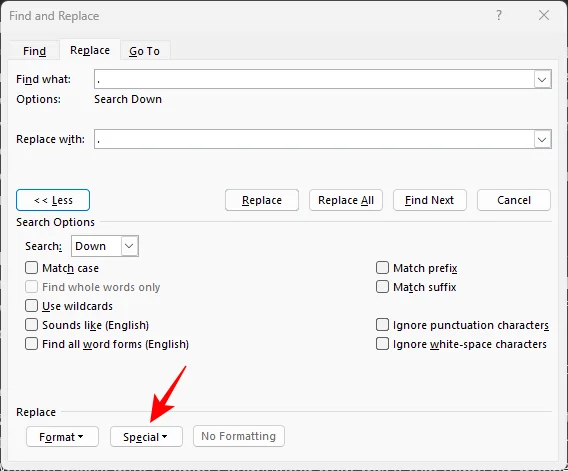Viewport: 568px width, 471px height.
Task: Expand the Search direction dropdown
Action: (129, 246)
